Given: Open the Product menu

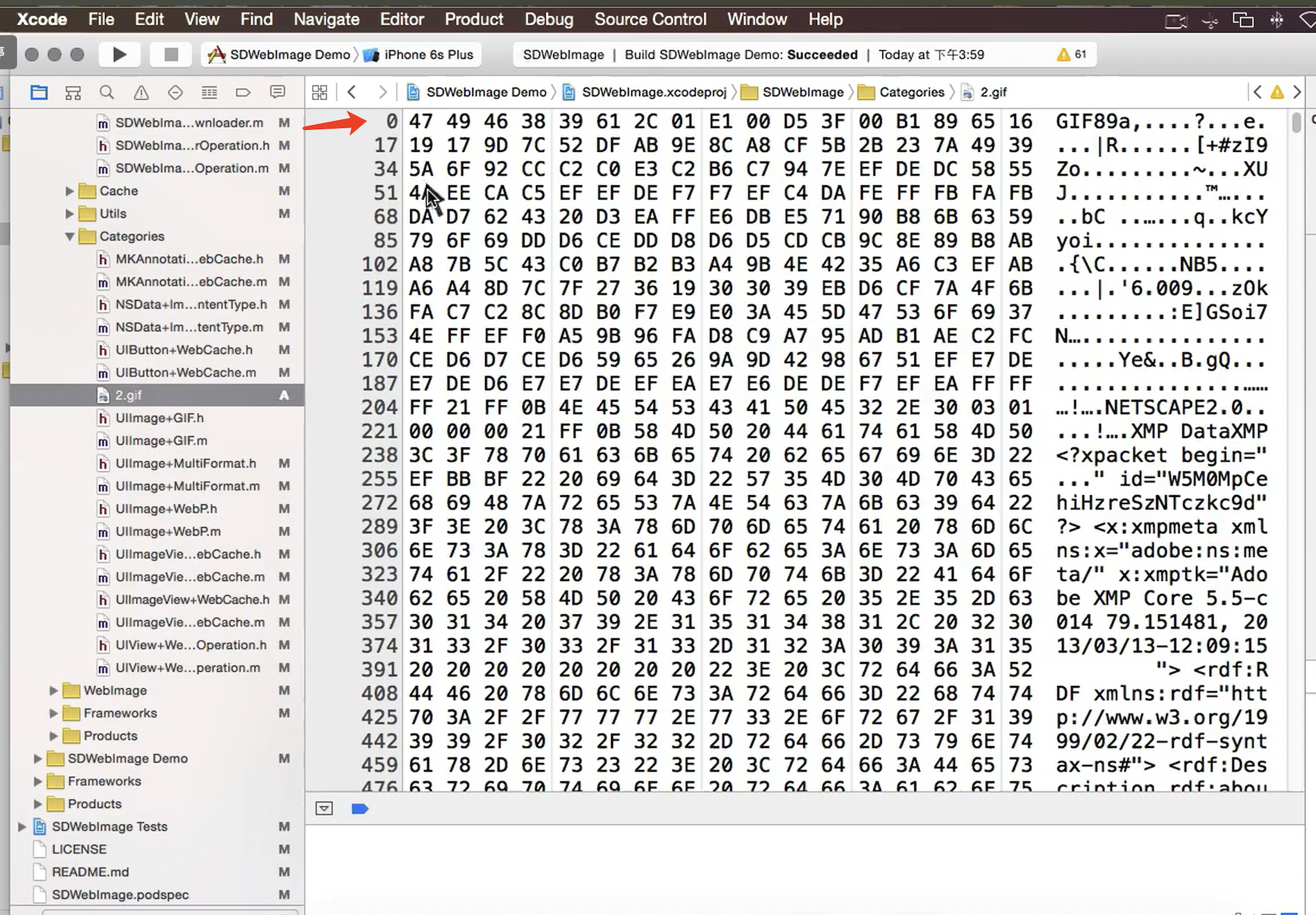Looking at the screenshot, I should [473, 20].
